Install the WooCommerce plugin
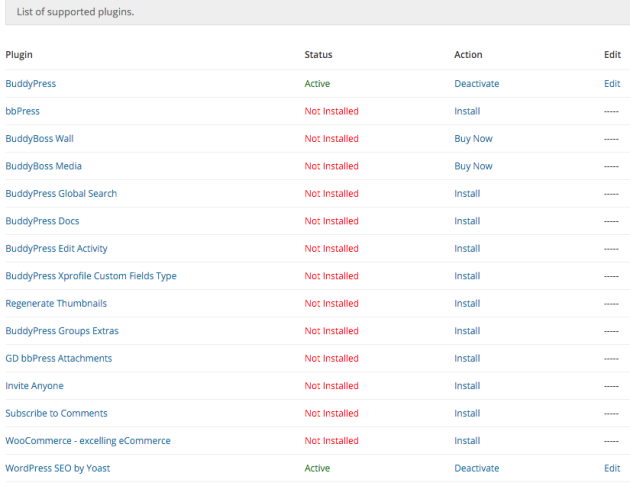This screenshot has width=630, height=486. (467, 441)
